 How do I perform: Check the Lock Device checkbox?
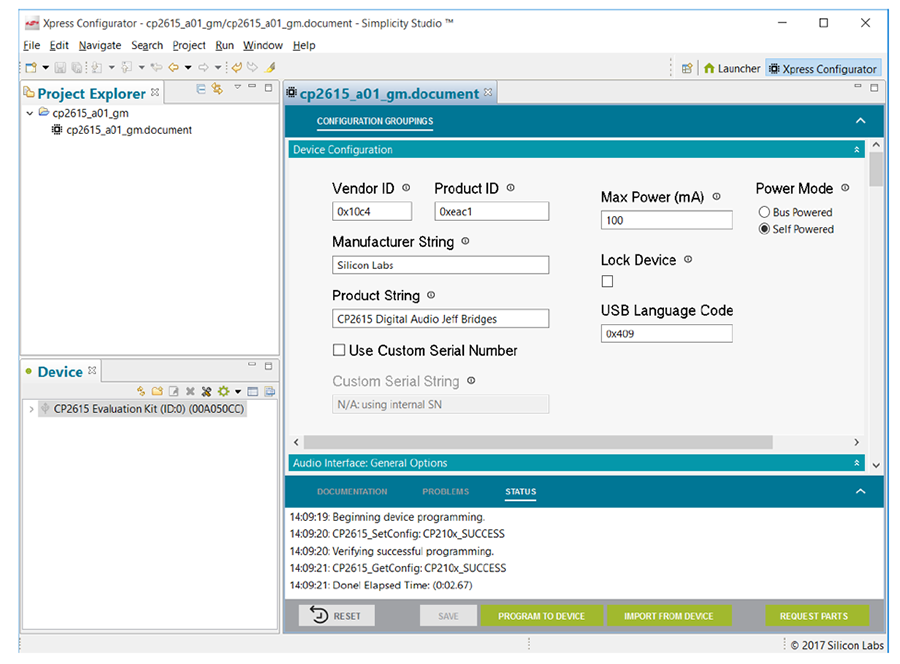click(607, 281)
